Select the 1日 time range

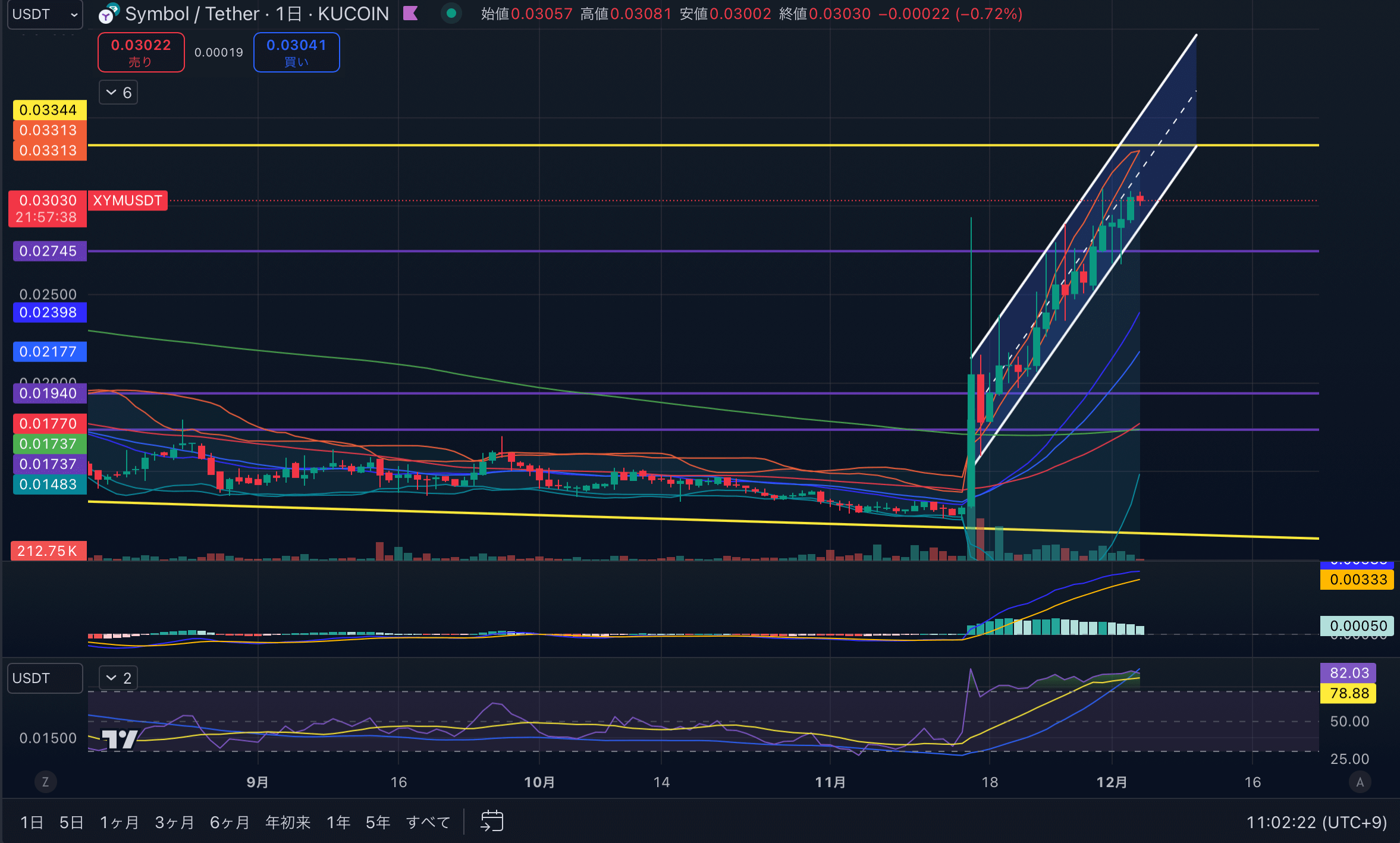click(32, 822)
